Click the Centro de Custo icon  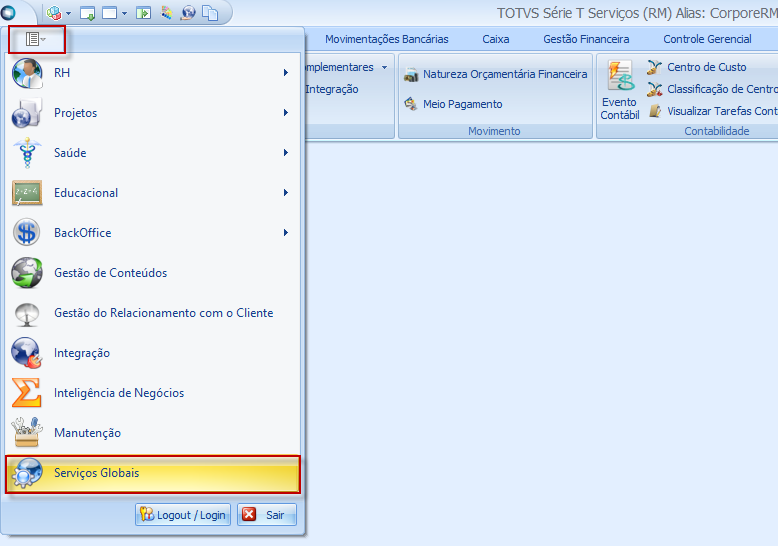(654, 67)
